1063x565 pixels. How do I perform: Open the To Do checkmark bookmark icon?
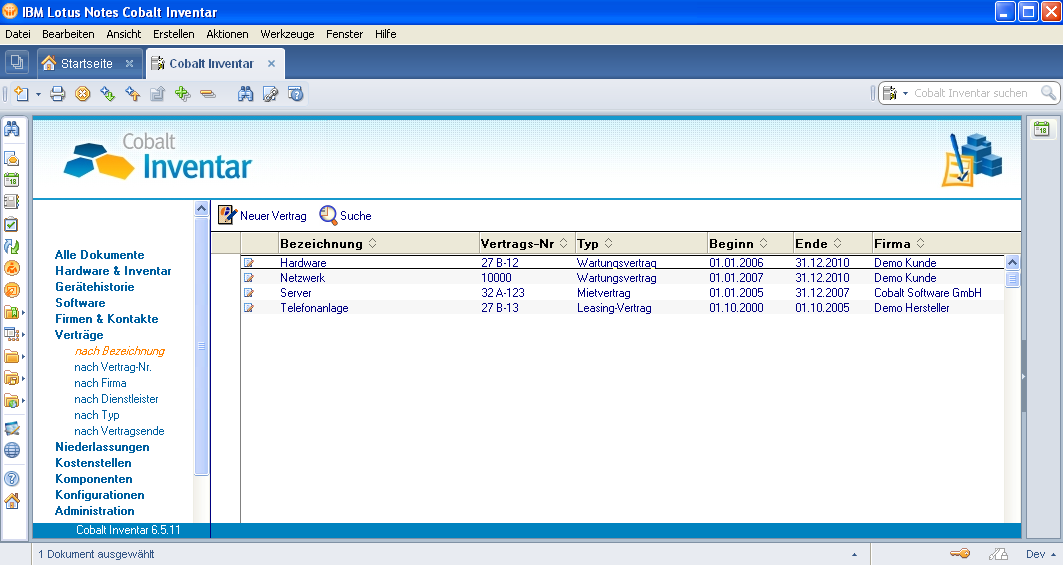[12, 224]
